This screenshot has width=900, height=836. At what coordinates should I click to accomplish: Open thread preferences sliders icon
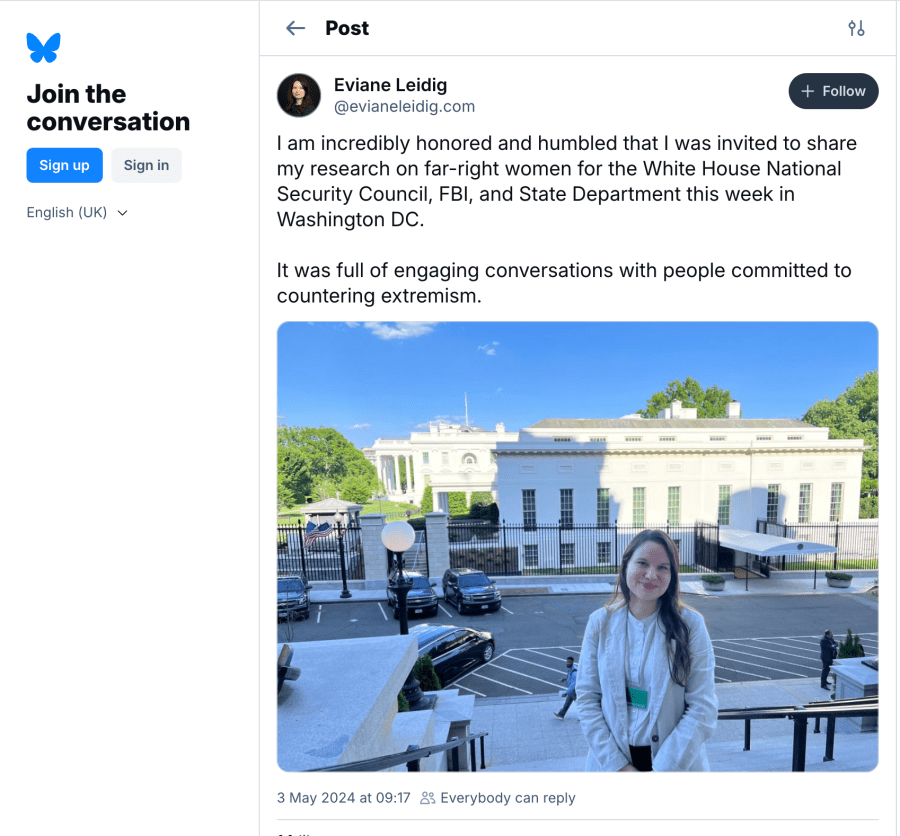tap(856, 28)
